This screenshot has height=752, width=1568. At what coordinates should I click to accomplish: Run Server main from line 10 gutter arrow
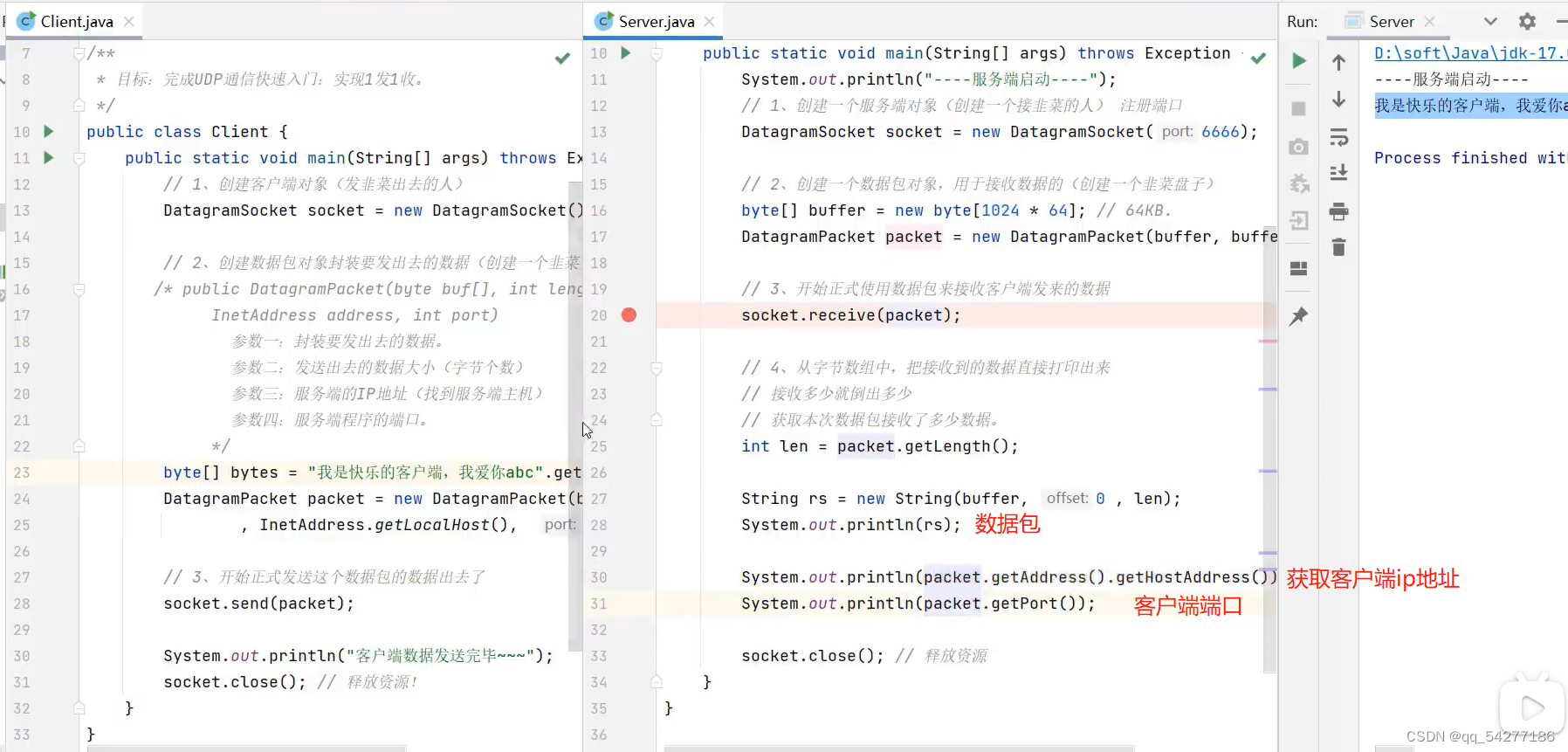[626, 52]
